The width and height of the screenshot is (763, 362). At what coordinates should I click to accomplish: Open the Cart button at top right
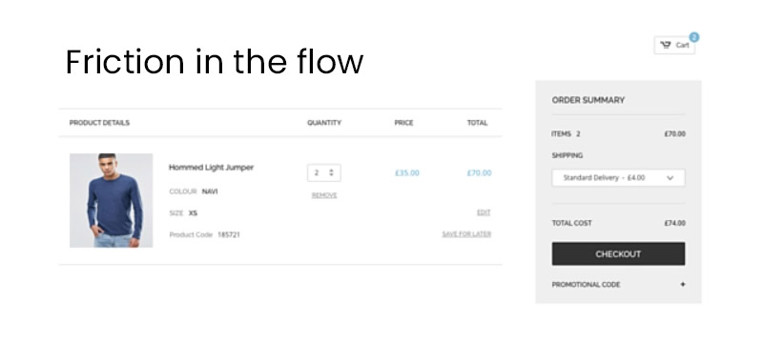click(674, 45)
